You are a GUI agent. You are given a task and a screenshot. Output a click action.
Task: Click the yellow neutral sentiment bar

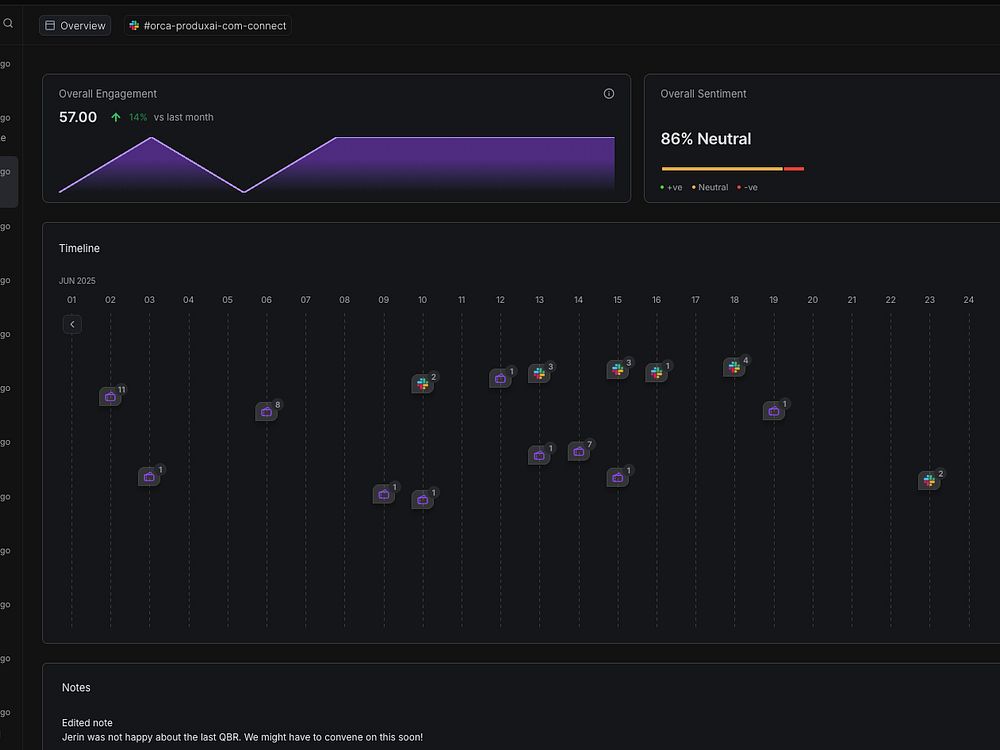[722, 169]
